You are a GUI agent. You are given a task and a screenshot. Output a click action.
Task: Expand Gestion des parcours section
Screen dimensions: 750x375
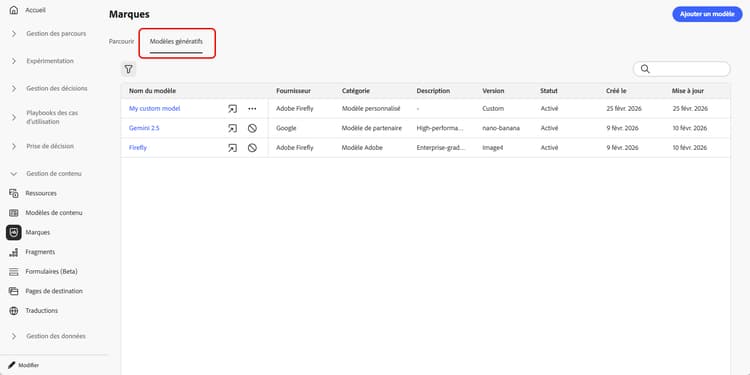[x=14, y=34]
